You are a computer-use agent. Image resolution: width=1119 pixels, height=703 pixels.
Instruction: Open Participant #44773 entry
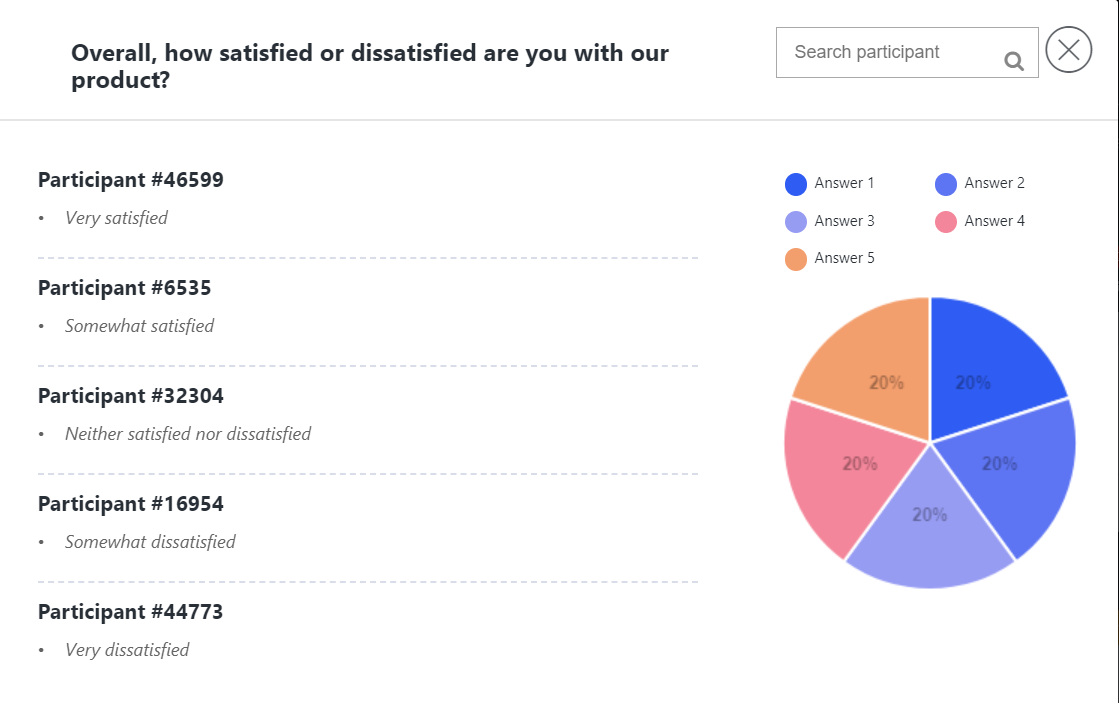[x=131, y=612]
